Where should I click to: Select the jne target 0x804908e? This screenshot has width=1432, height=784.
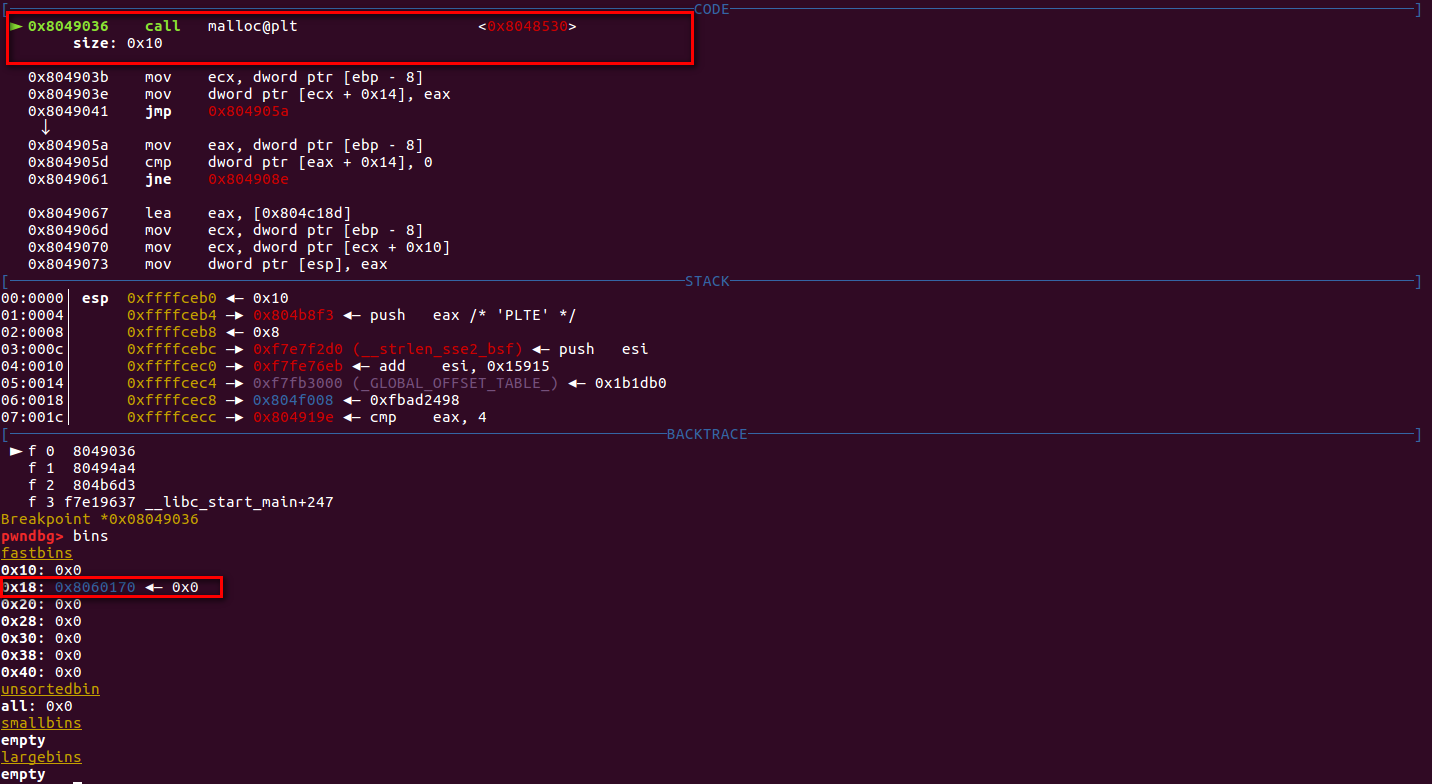pos(248,179)
